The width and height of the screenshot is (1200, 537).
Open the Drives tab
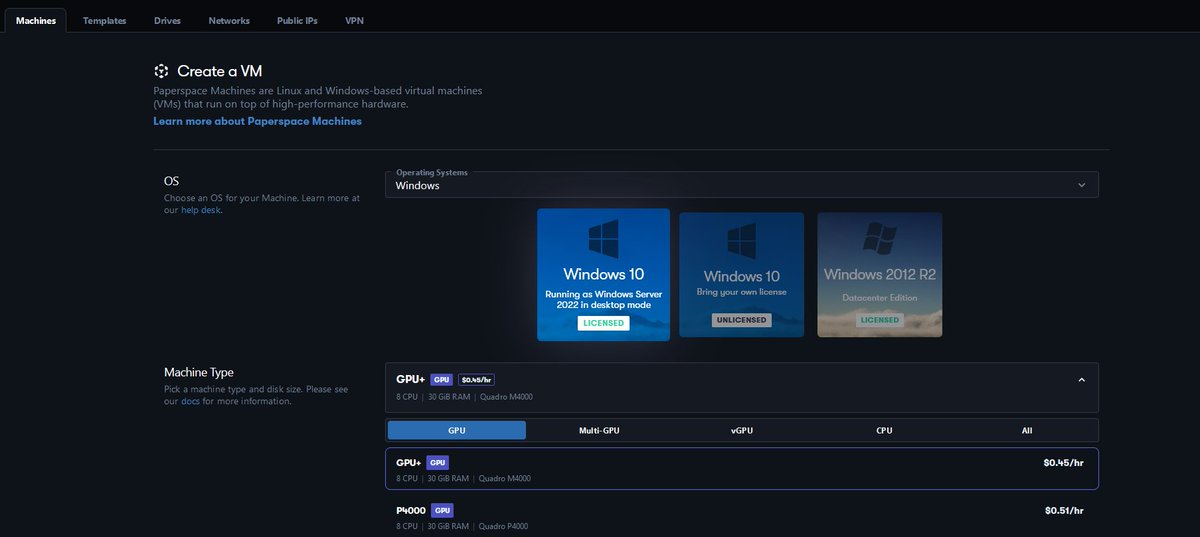click(x=167, y=20)
